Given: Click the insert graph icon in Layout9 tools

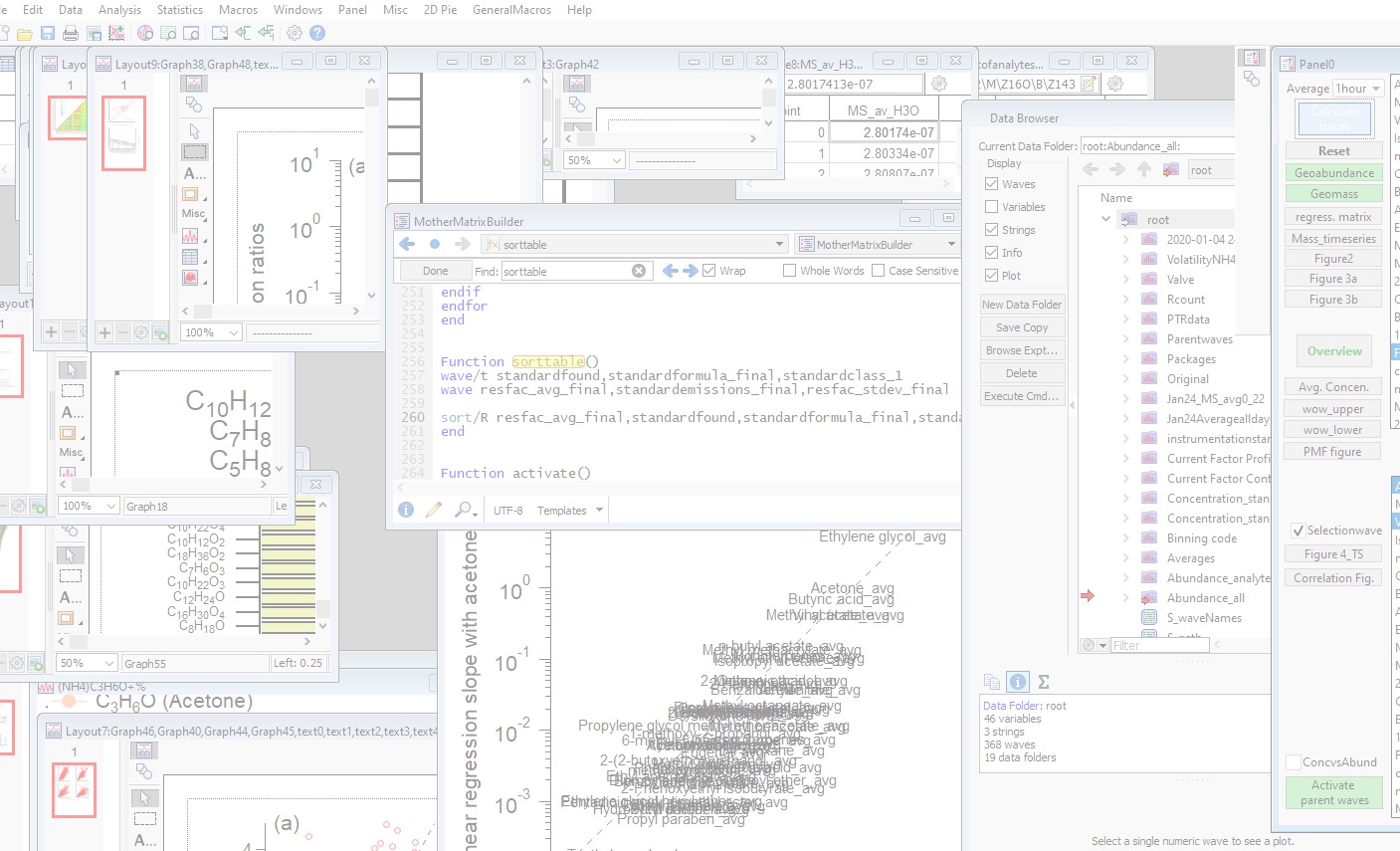Looking at the screenshot, I should click(x=191, y=236).
